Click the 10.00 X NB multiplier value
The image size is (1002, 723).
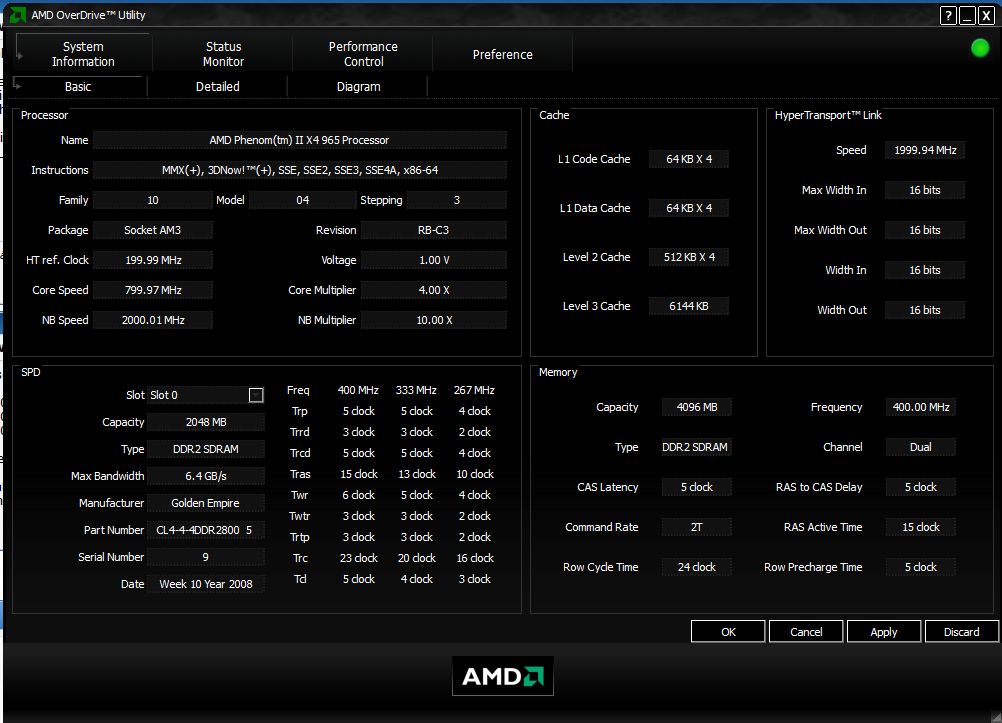pos(434,320)
